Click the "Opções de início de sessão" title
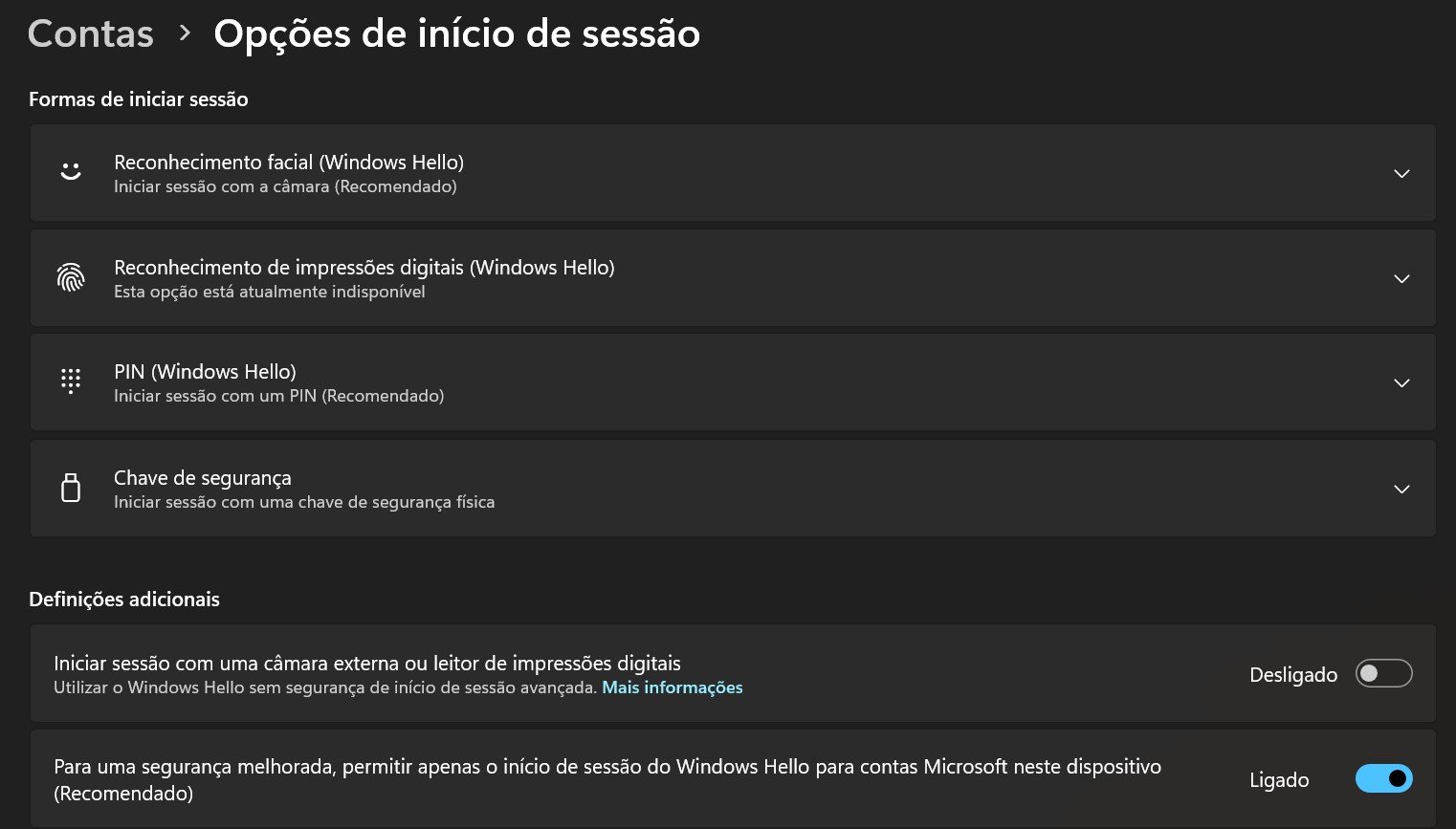 (456, 33)
